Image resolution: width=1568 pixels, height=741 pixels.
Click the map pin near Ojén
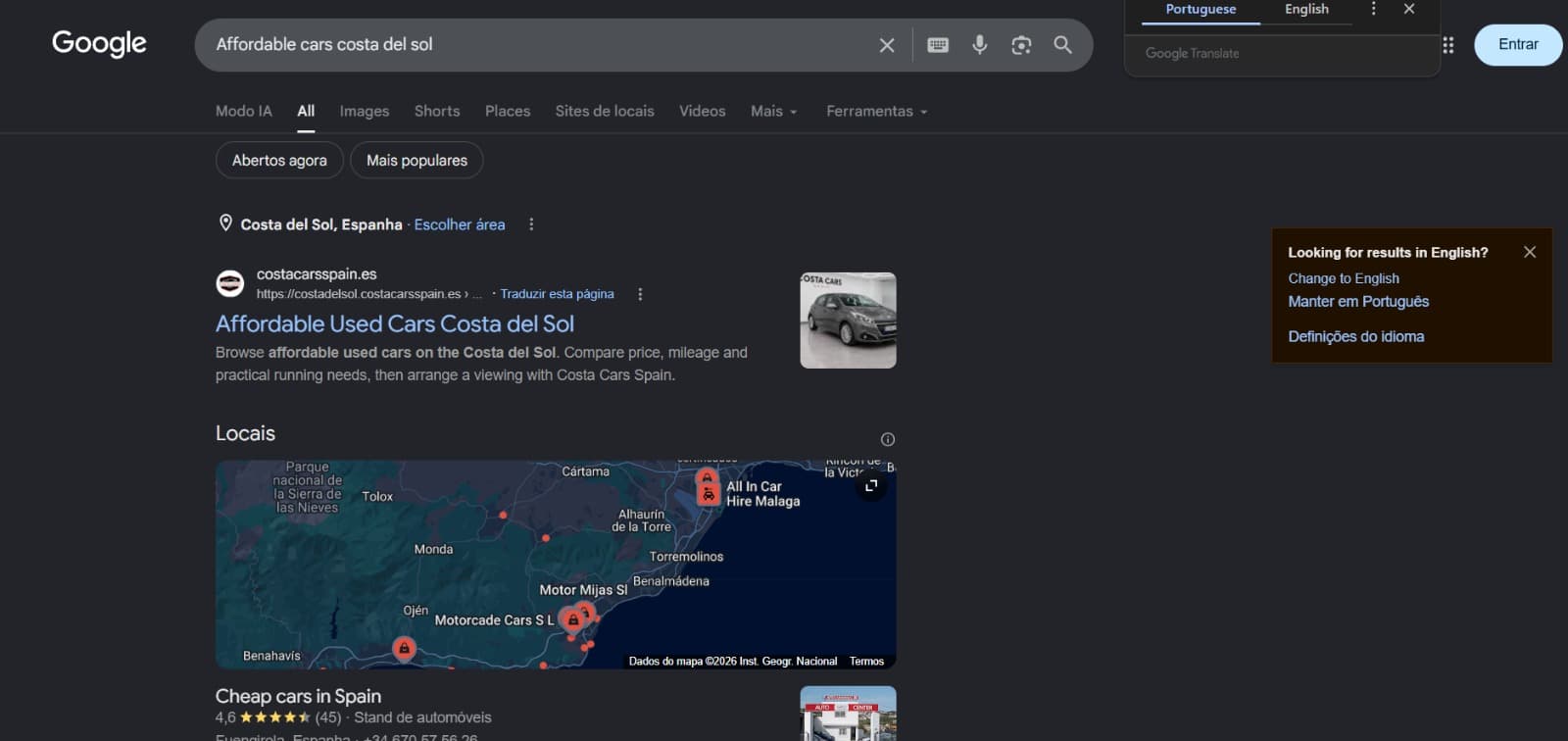[x=404, y=647]
